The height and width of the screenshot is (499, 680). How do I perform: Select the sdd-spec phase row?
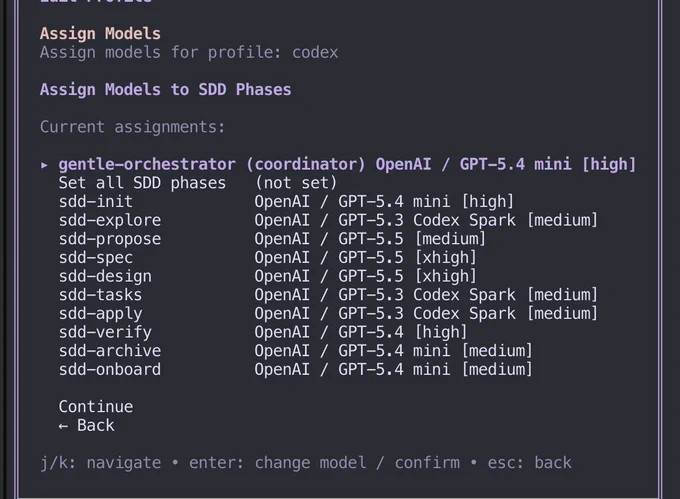click(268, 258)
